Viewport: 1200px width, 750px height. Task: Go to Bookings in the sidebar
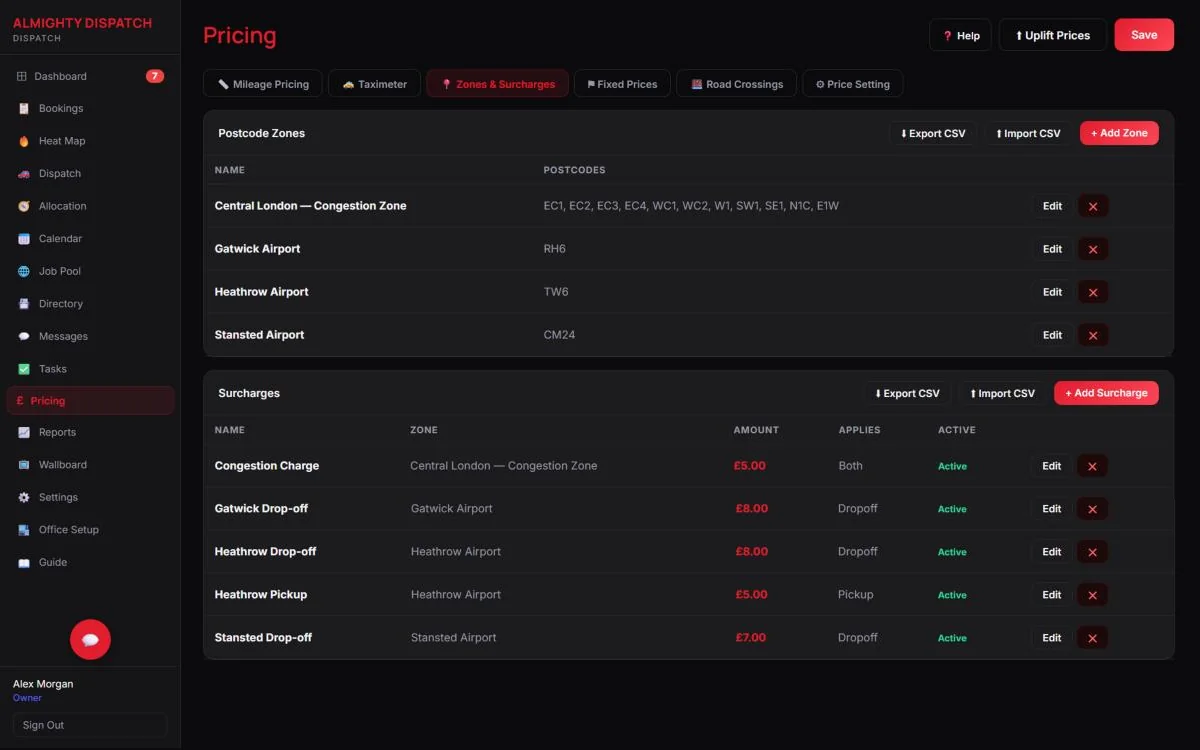[x=90, y=109]
